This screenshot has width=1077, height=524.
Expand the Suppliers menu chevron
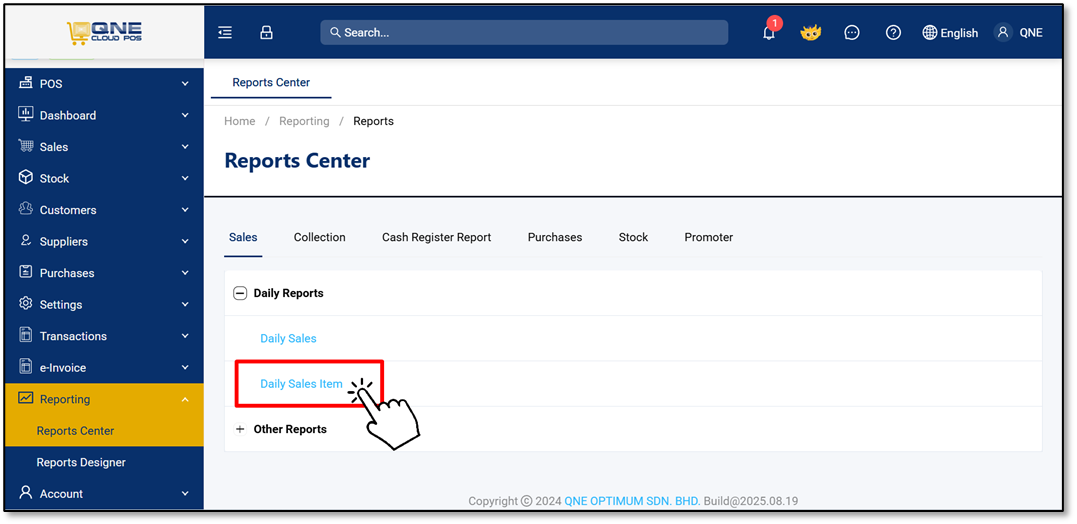(x=185, y=242)
